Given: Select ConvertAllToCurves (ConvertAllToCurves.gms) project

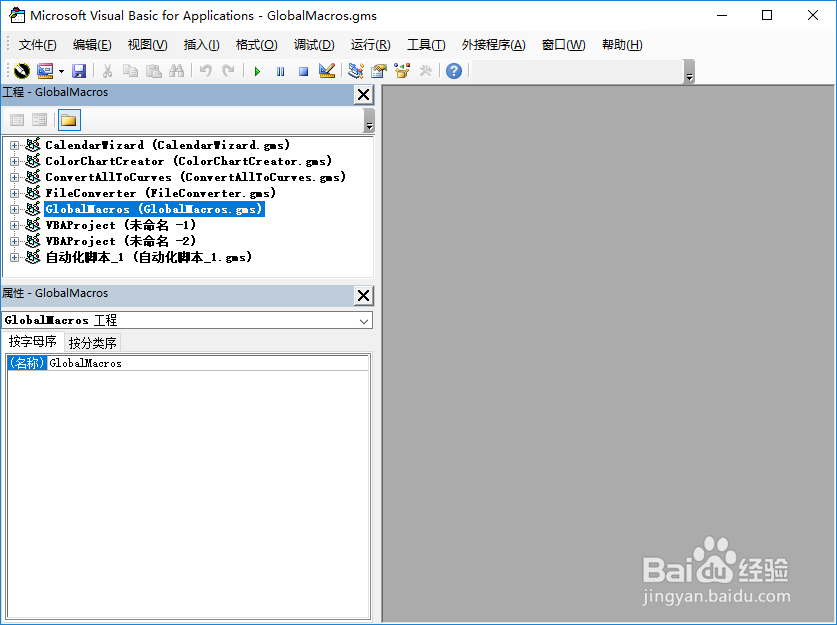Looking at the screenshot, I should 195,177.
